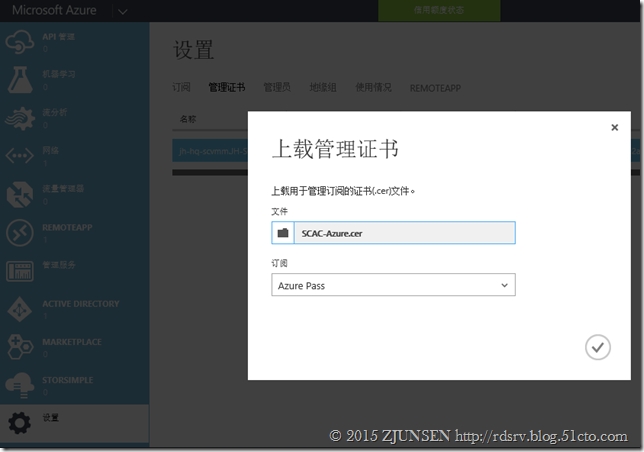Open the management services icon
Image resolution: width=644 pixels, height=452 pixels.
[x=19, y=271]
